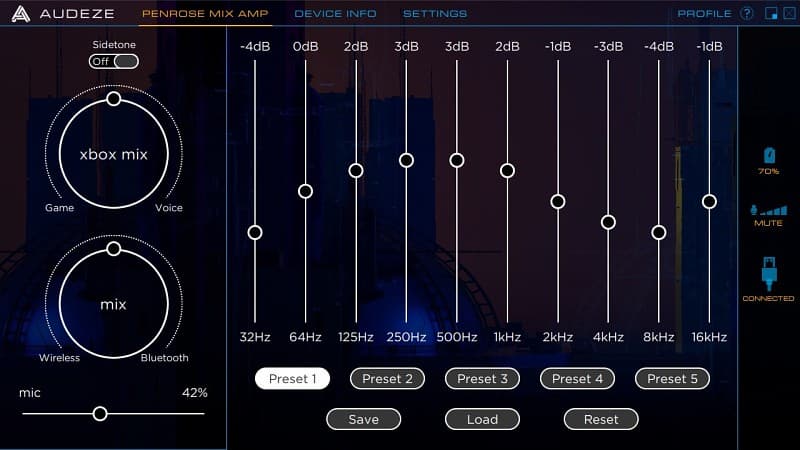Click the Voice label on xbox mix dial
This screenshot has height=450, width=800.
tap(169, 208)
